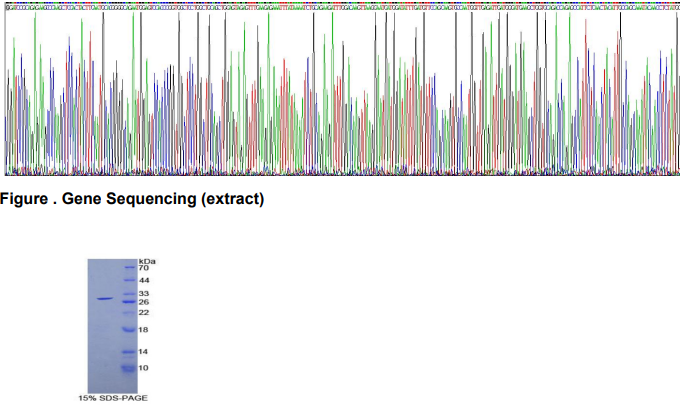
Task: Click the '70' molecular weight label
Action: 143,268
